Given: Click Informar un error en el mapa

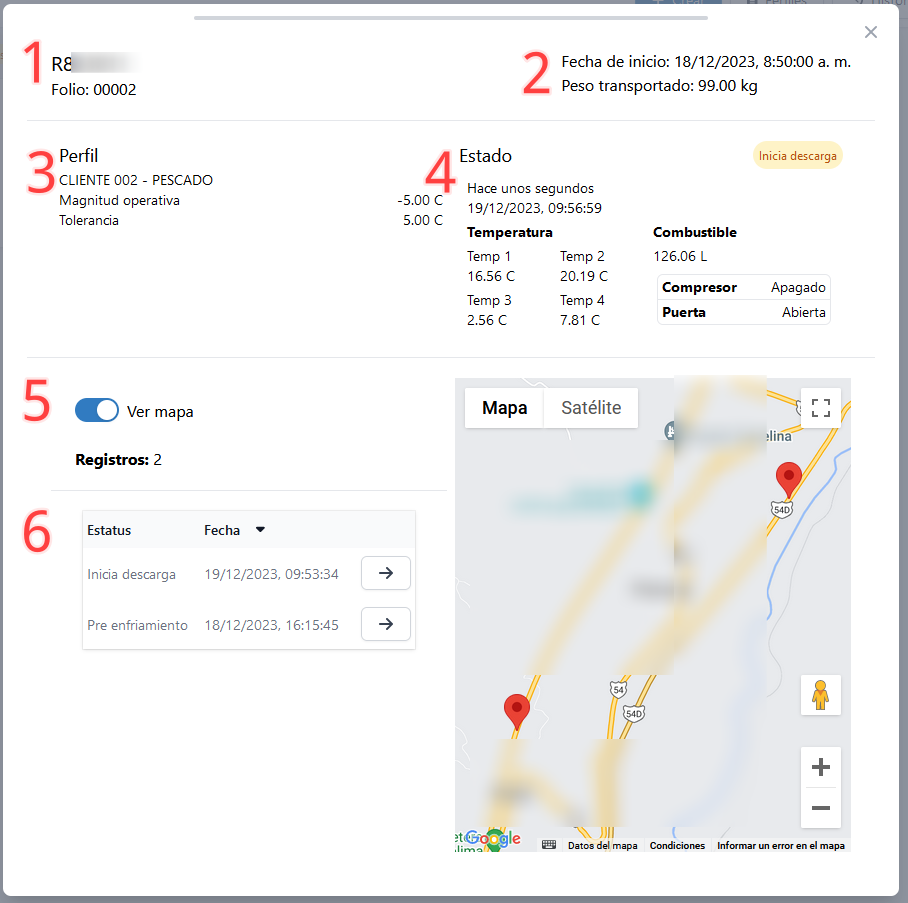Looking at the screenshot, I should tap(780, 845).
